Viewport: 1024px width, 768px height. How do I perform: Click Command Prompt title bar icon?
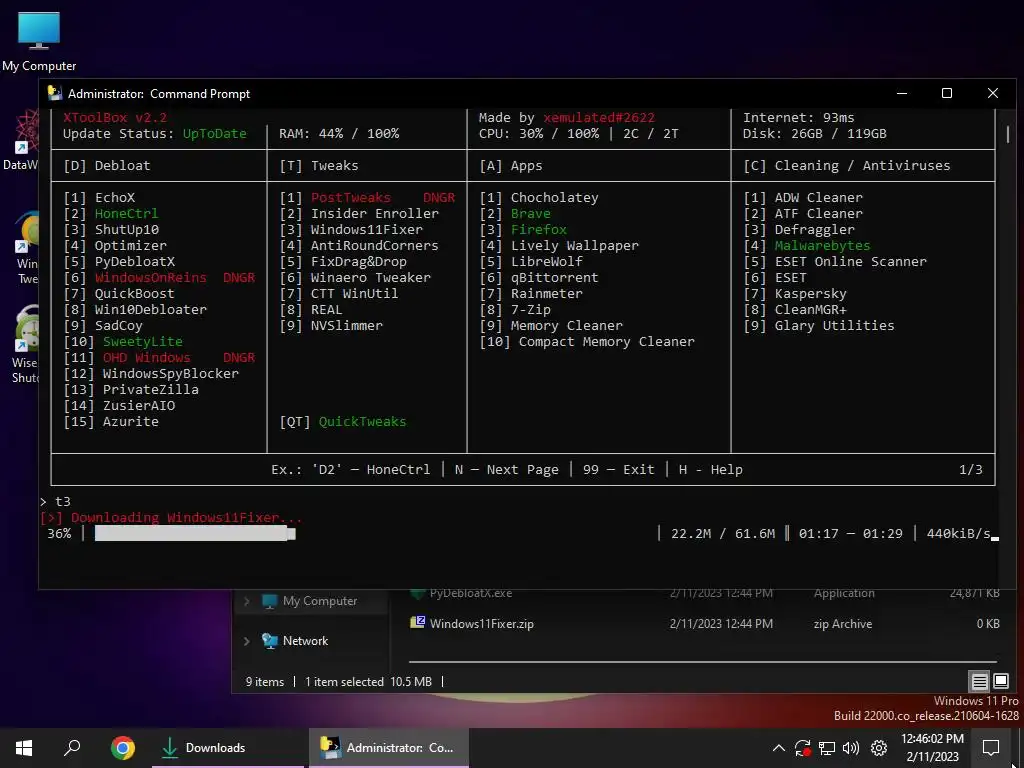point(55,93)
